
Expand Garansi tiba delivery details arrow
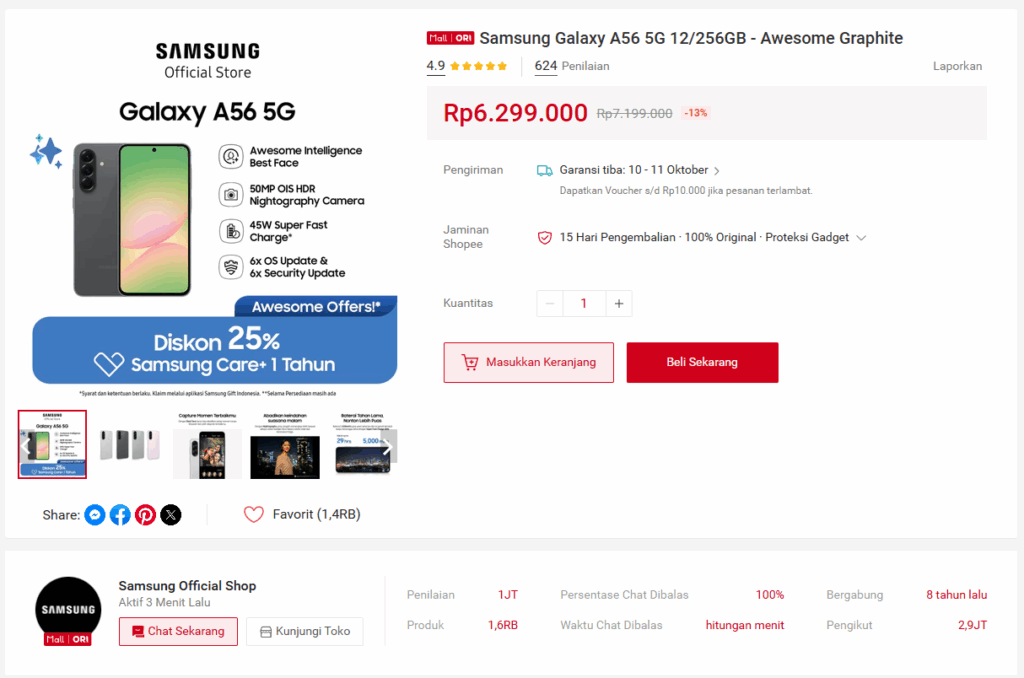pos(717,171)
